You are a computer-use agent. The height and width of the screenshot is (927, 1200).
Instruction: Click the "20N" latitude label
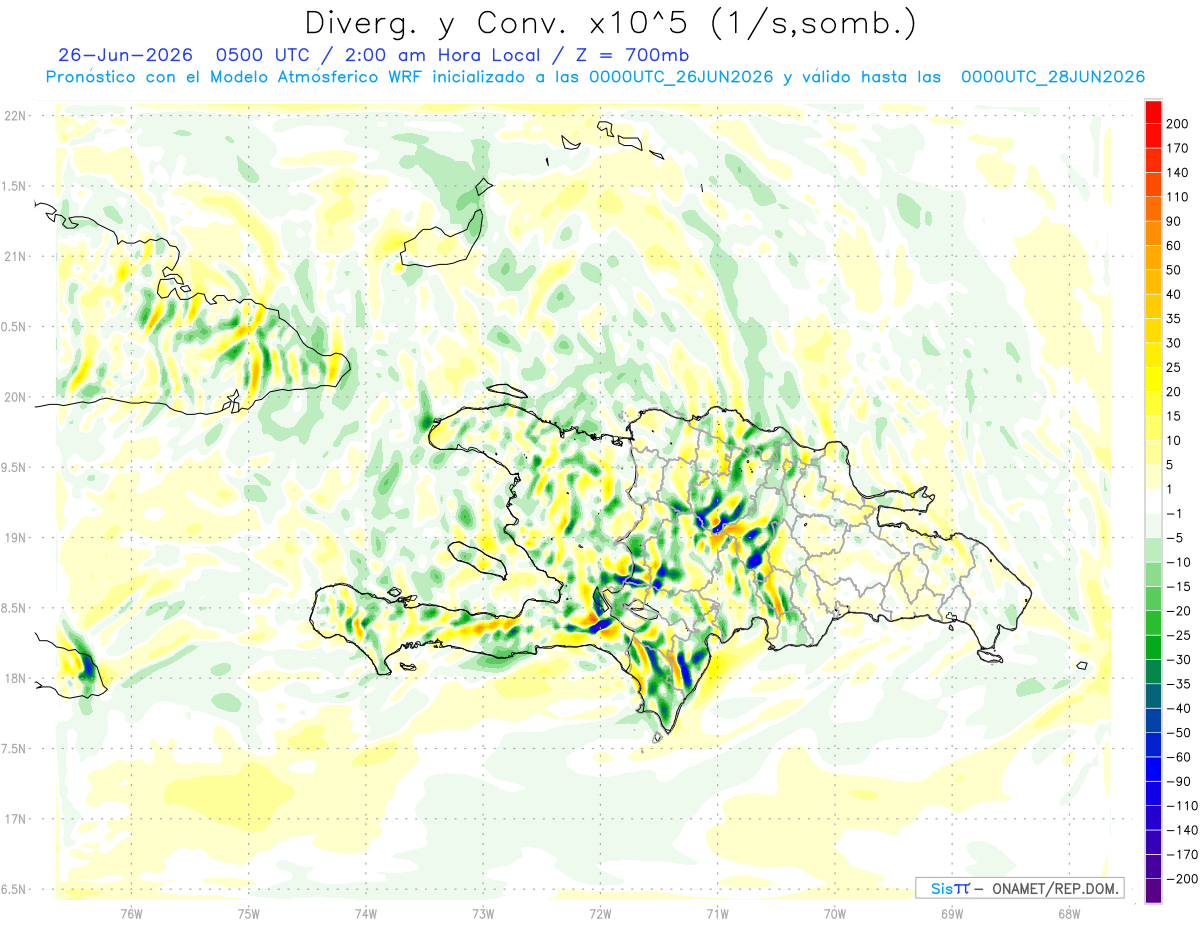tap(14, 397)
